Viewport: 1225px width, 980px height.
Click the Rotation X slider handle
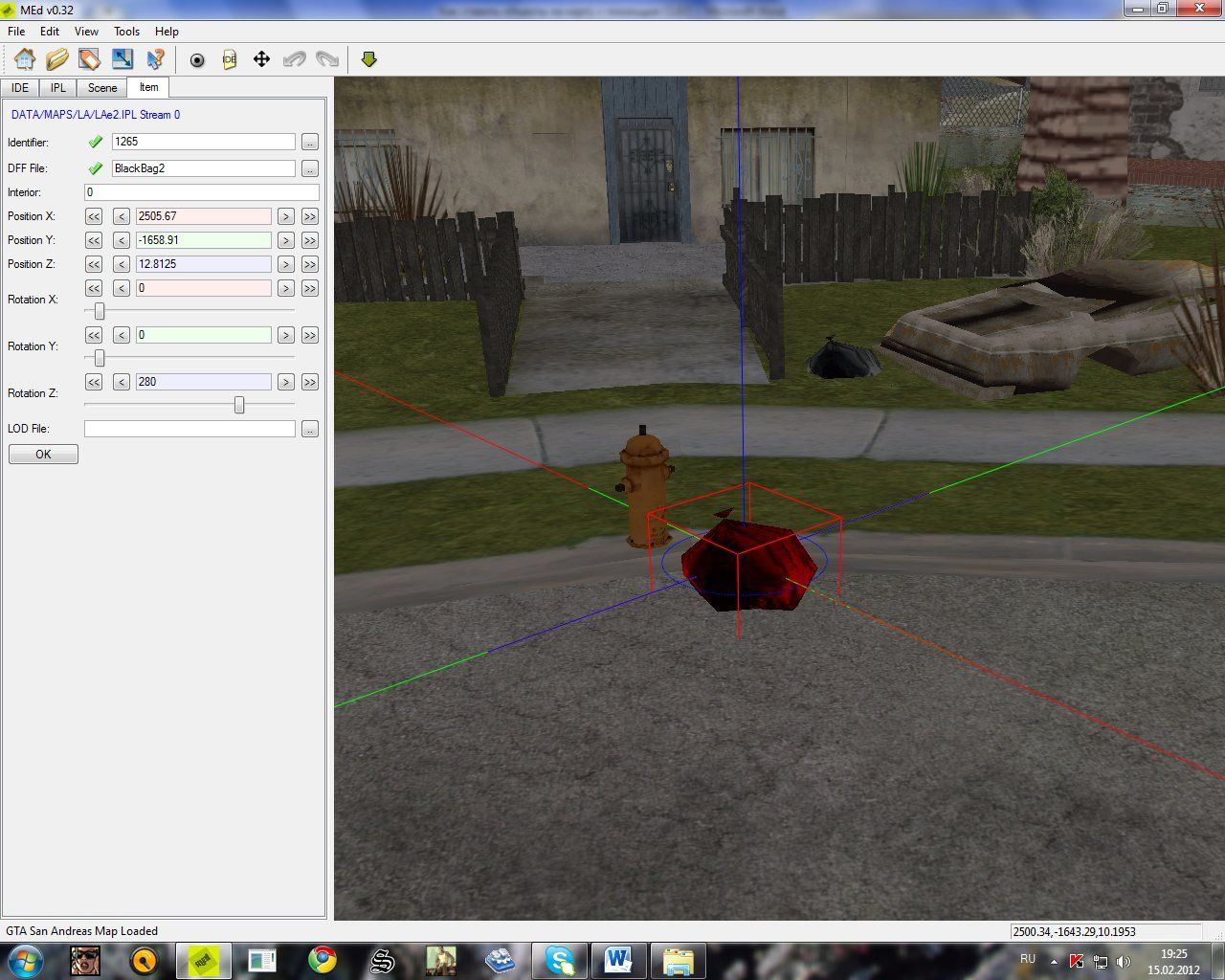pos(99,311)
